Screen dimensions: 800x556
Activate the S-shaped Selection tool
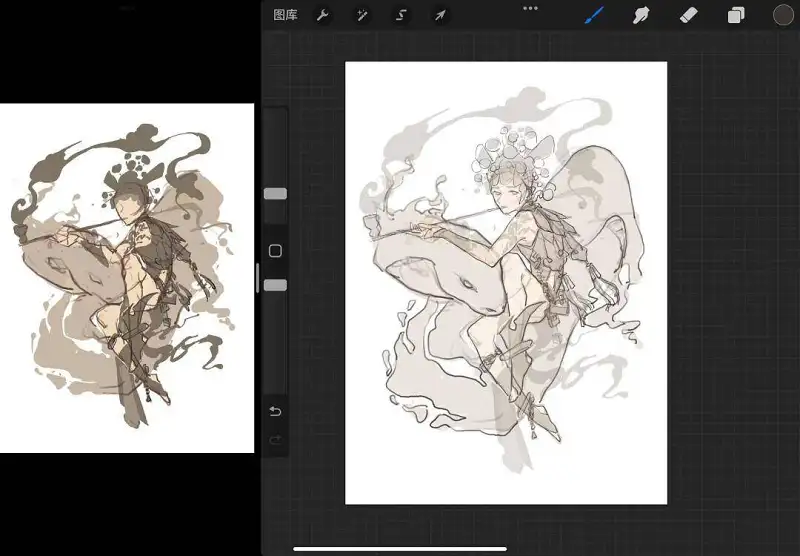(x=401, y=15)
